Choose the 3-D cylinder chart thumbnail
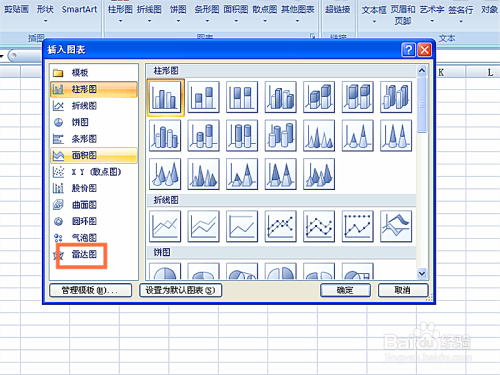Viewport: 500px width, 375px height. [281, 136]
